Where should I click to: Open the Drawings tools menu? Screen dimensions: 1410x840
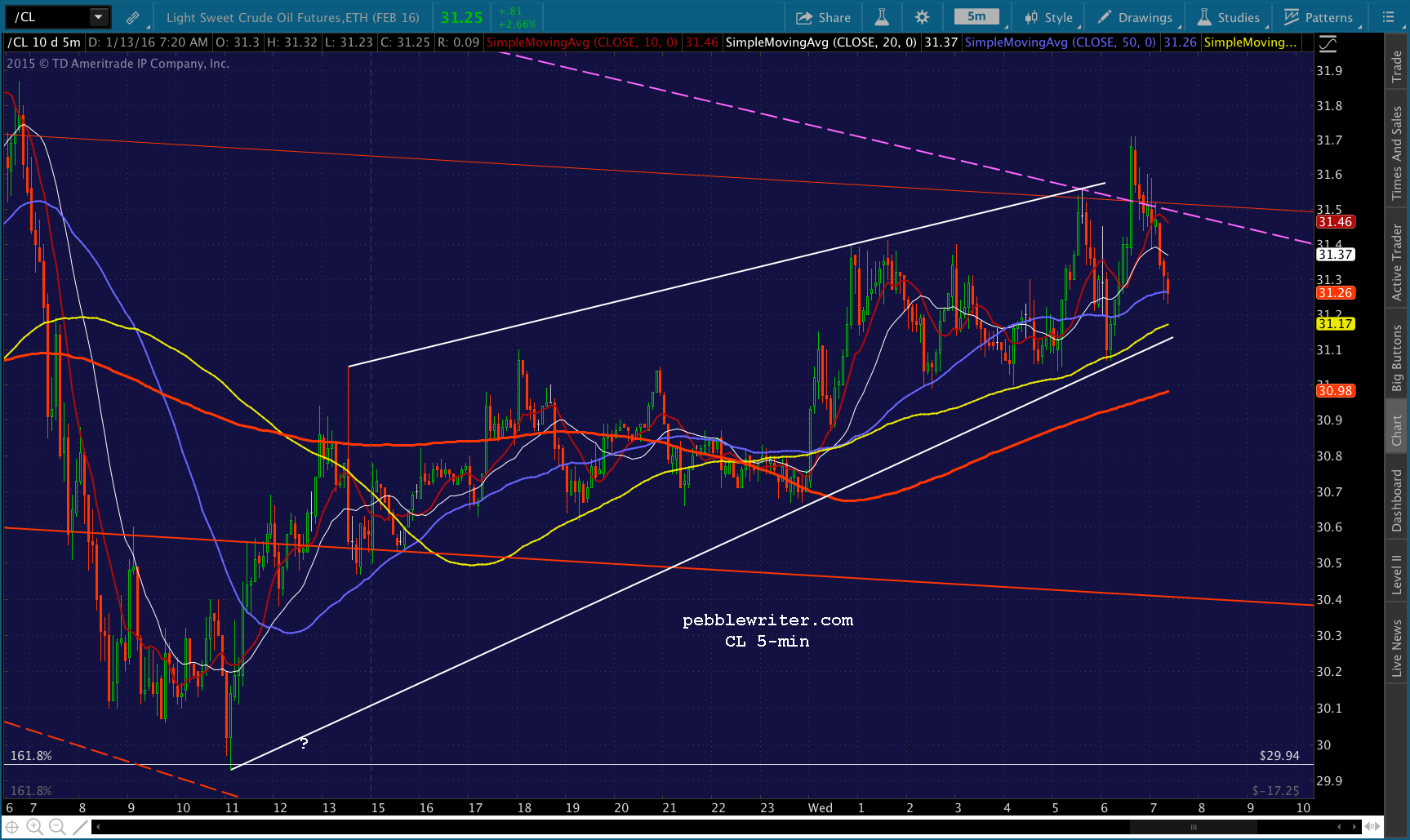pos(1135,17)
